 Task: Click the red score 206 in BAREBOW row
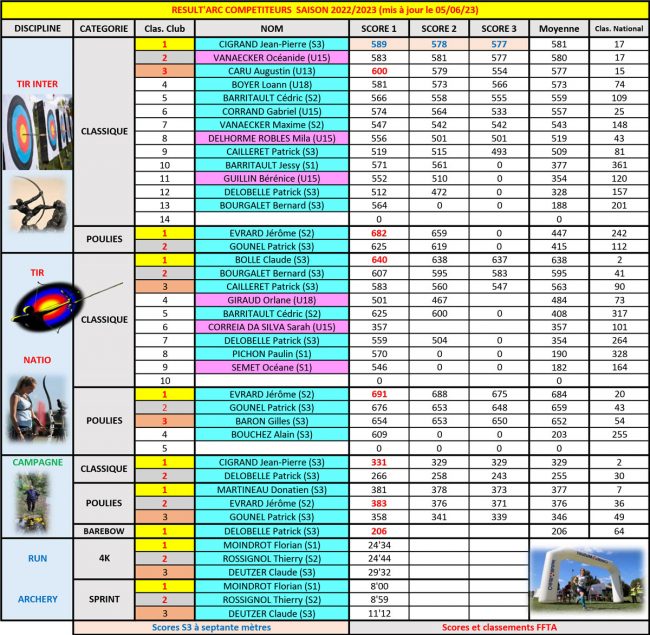pos(379,531)
